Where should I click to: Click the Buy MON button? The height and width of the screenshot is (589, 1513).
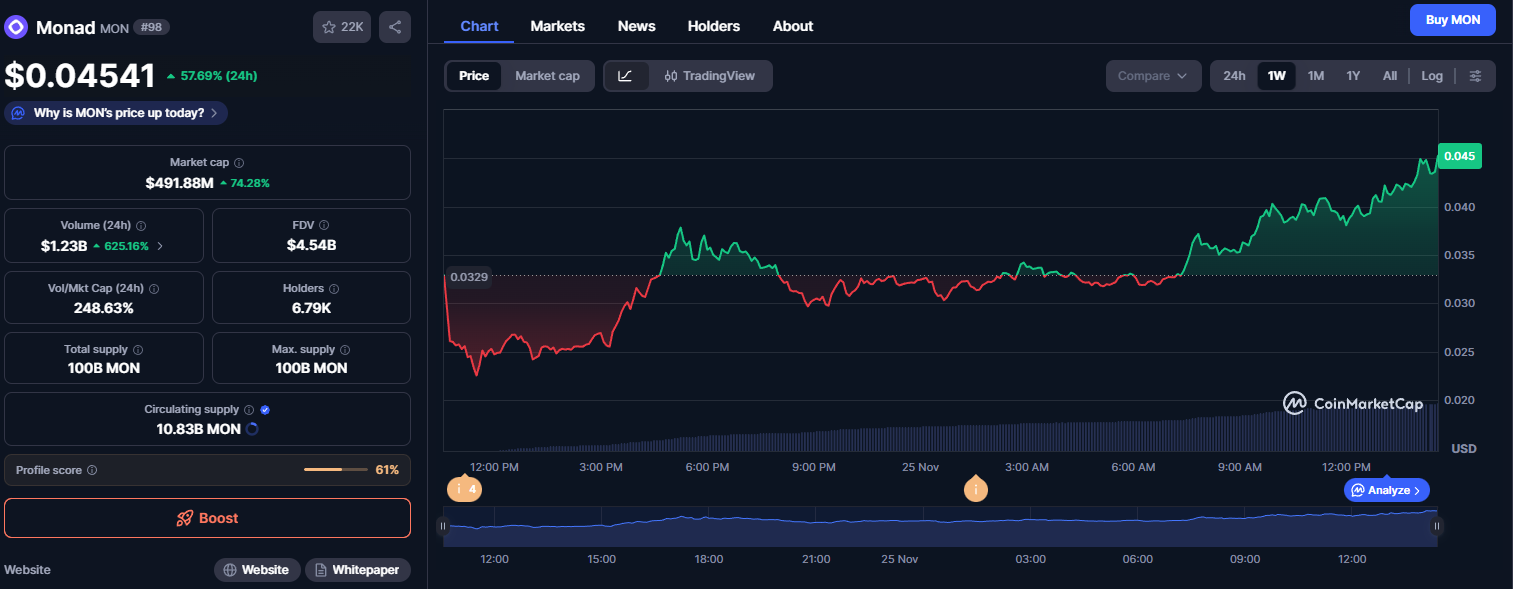coord(1452,20)
